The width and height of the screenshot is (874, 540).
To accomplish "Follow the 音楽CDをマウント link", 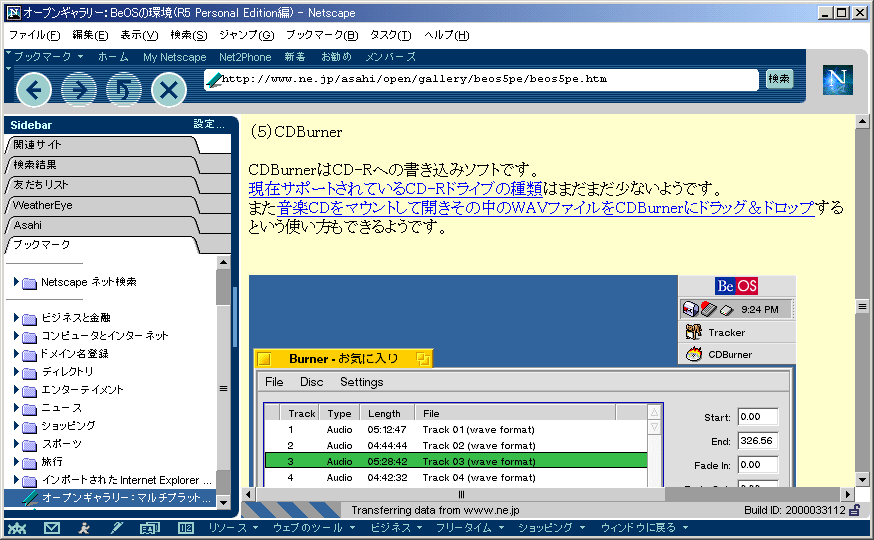I will tap(546, 208).
